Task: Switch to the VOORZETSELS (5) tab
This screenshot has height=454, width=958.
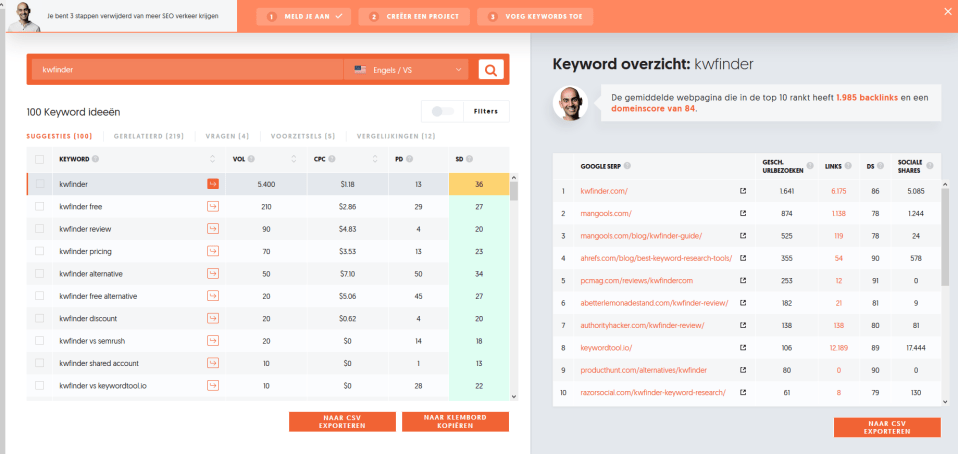Action: 303,136
